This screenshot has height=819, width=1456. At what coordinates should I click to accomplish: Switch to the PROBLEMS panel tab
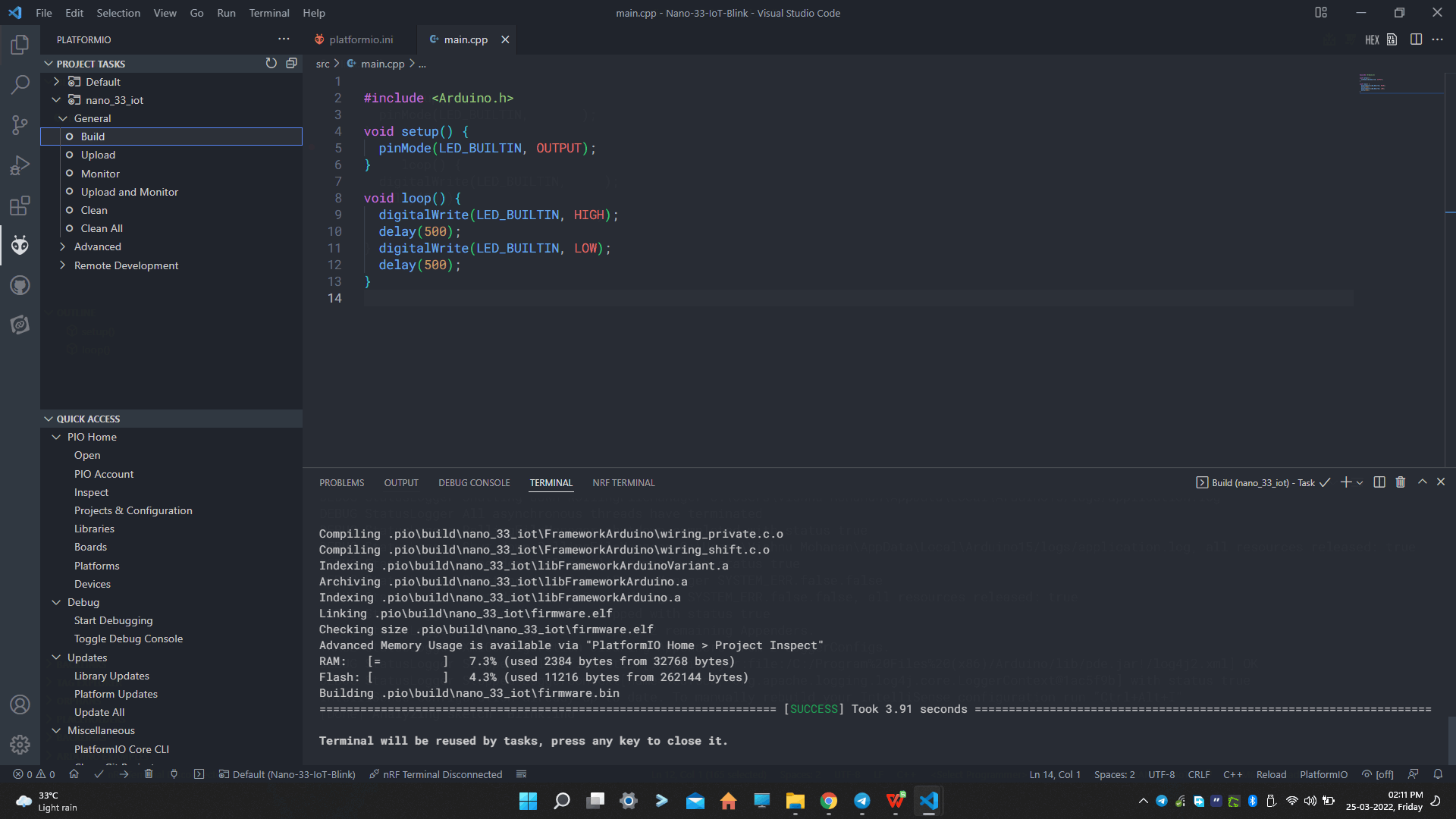point(341,483)
